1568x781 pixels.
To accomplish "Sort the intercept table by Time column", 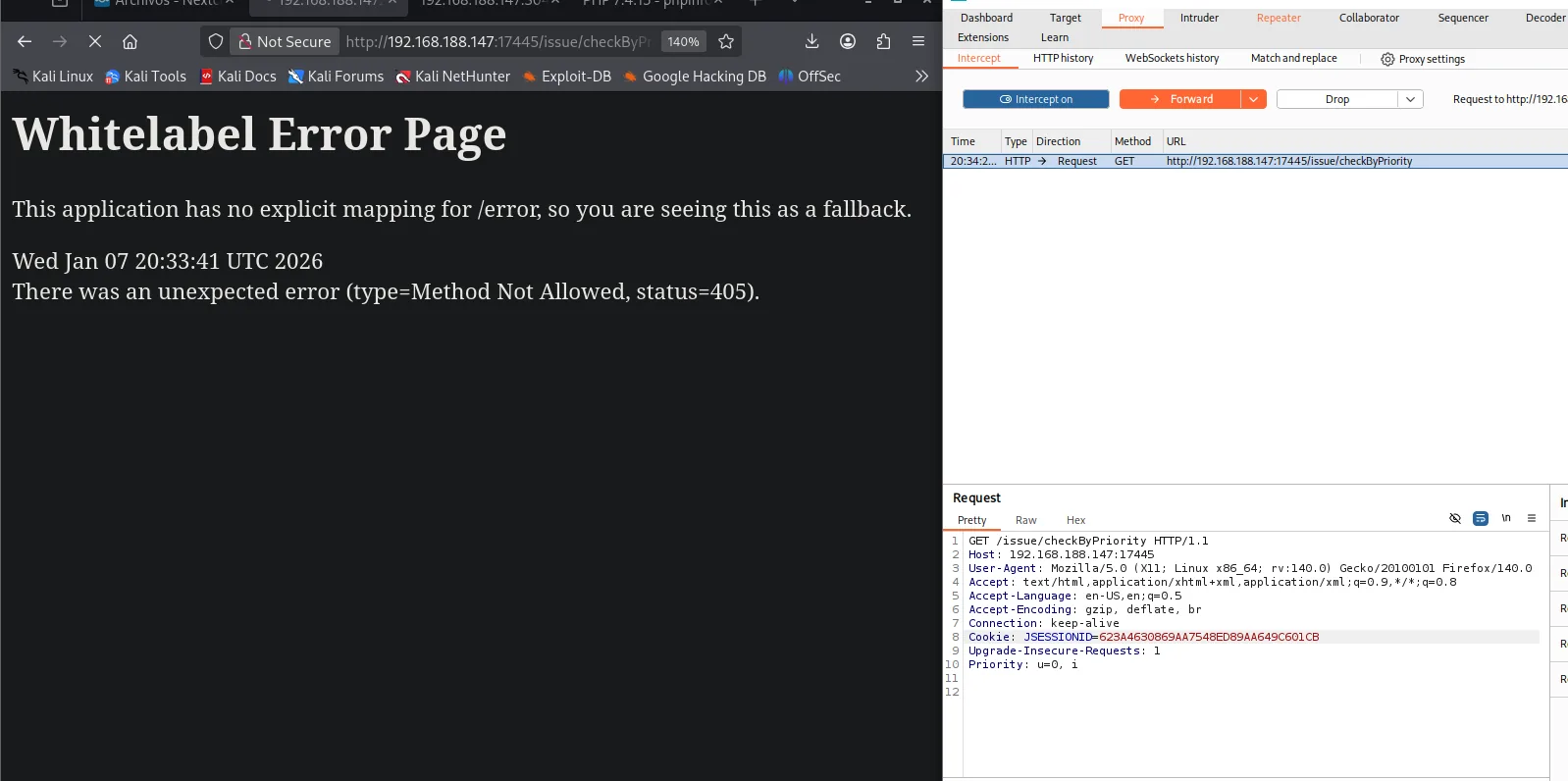I will point(971,141).
